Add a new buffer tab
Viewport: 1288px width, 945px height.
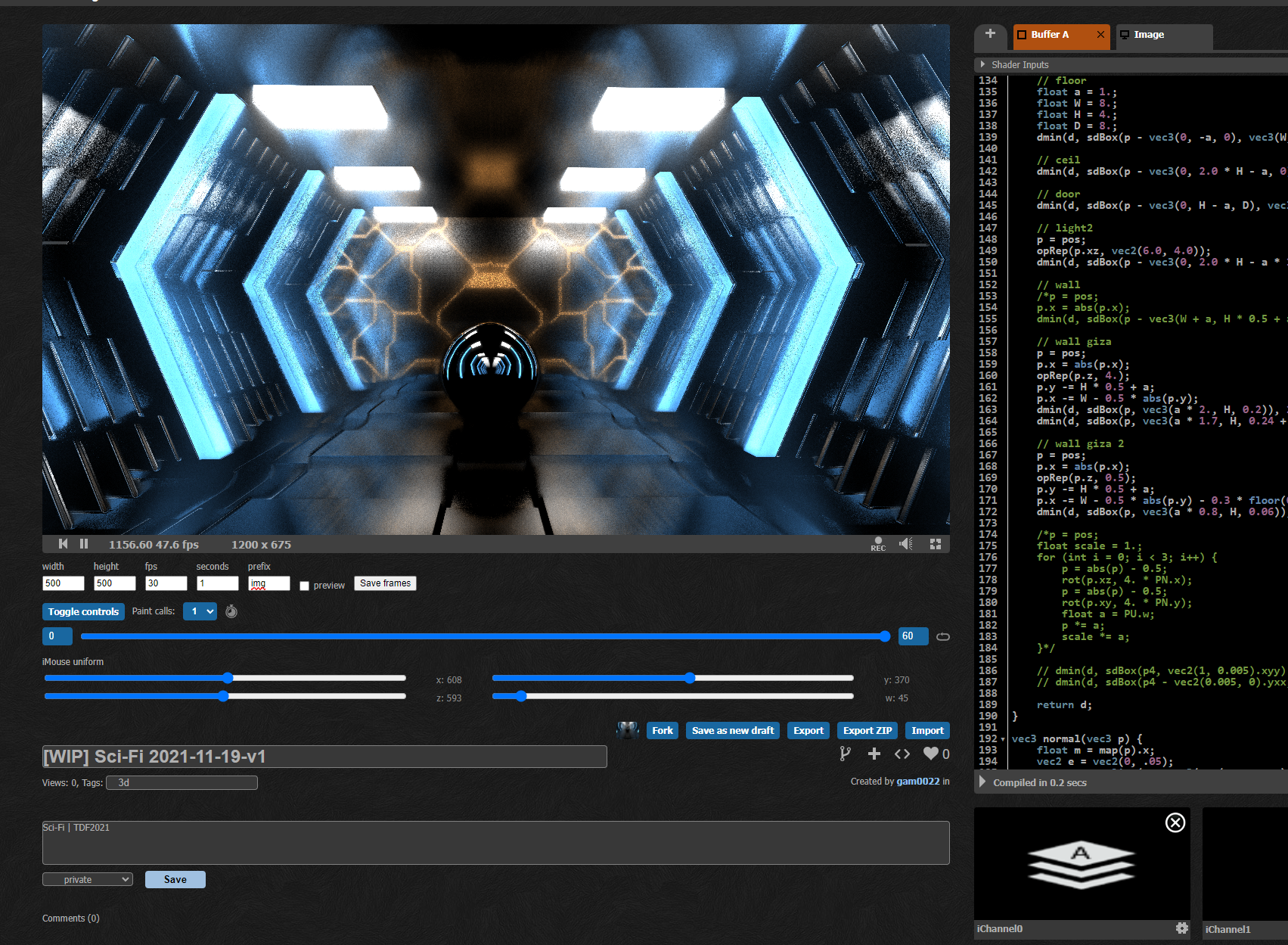coord(990,34)
